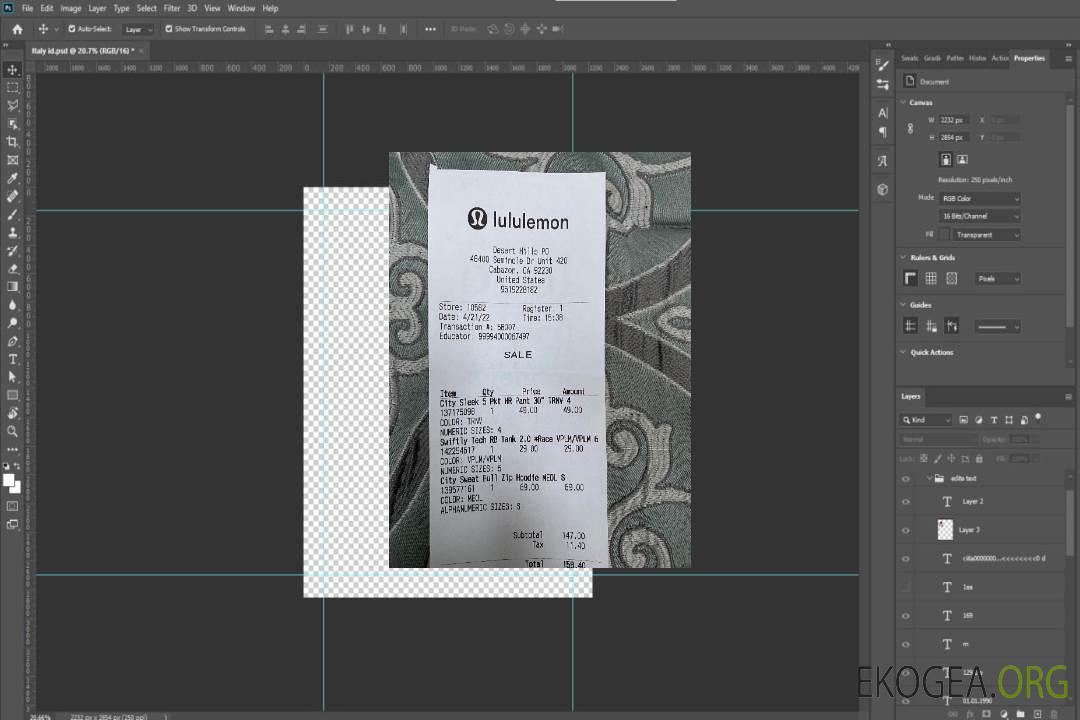Viewport: 1080px width, 720px height.
Task: Open the Properties panel menu
Action: [1068, 59]
